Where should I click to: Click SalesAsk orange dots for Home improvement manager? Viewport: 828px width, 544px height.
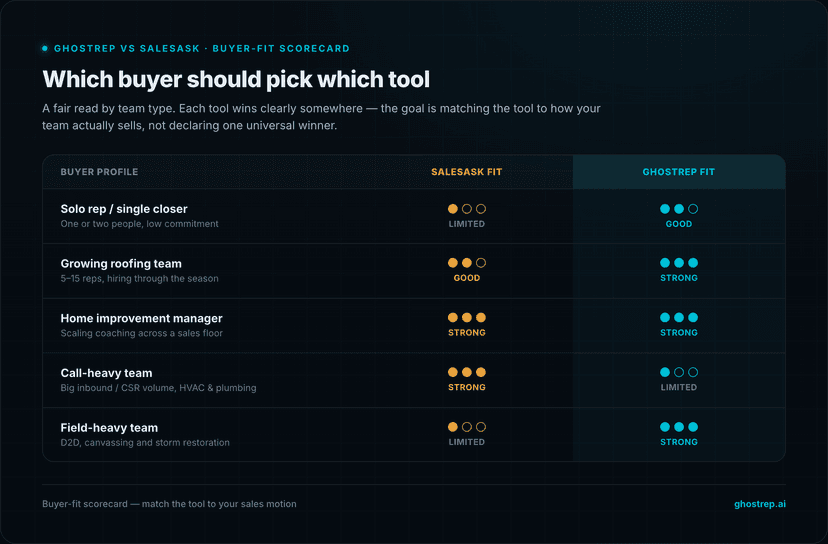click(467, 317)
